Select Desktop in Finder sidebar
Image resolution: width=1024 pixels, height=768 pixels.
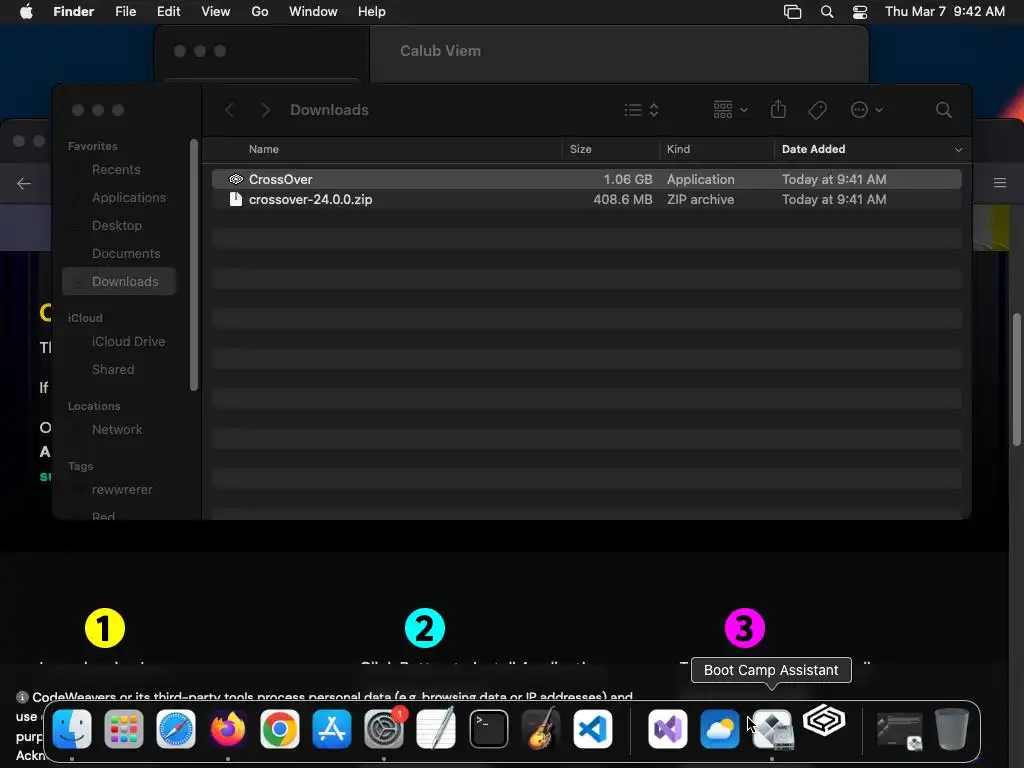pyautogui.click(x=116, y=226)
